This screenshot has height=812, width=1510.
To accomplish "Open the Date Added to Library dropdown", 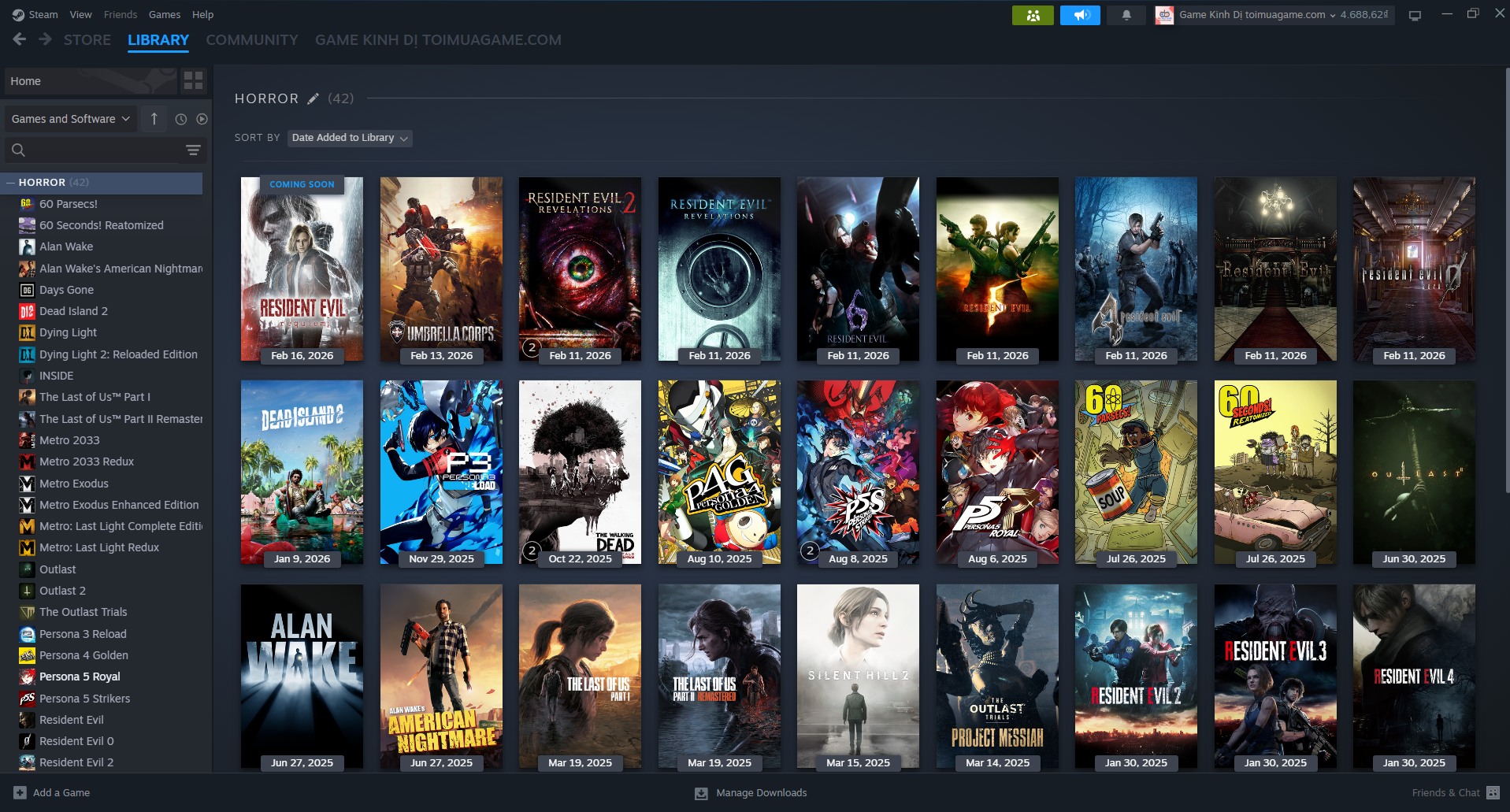I will tap(349, 138).
